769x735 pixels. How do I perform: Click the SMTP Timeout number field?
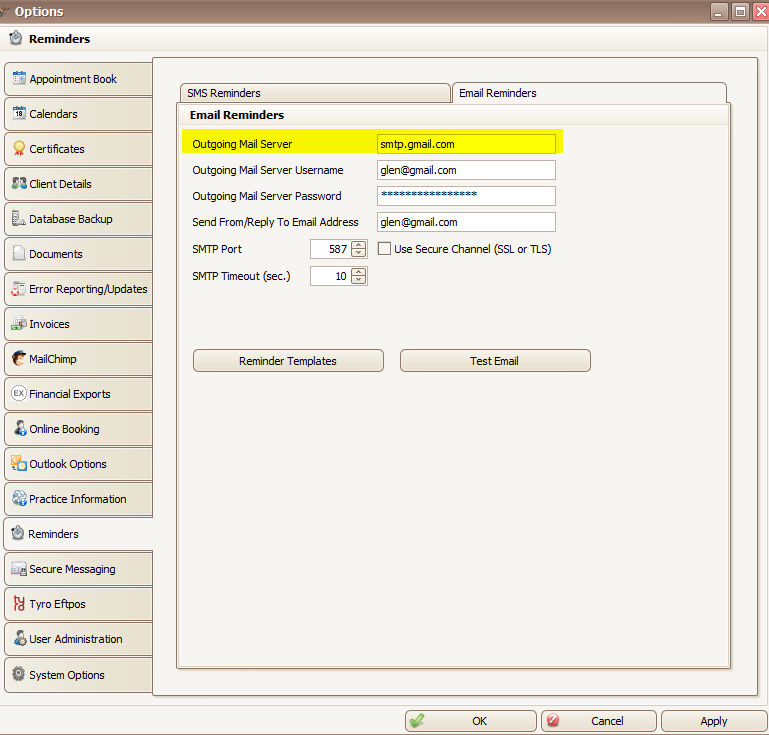tap(331, 276)
